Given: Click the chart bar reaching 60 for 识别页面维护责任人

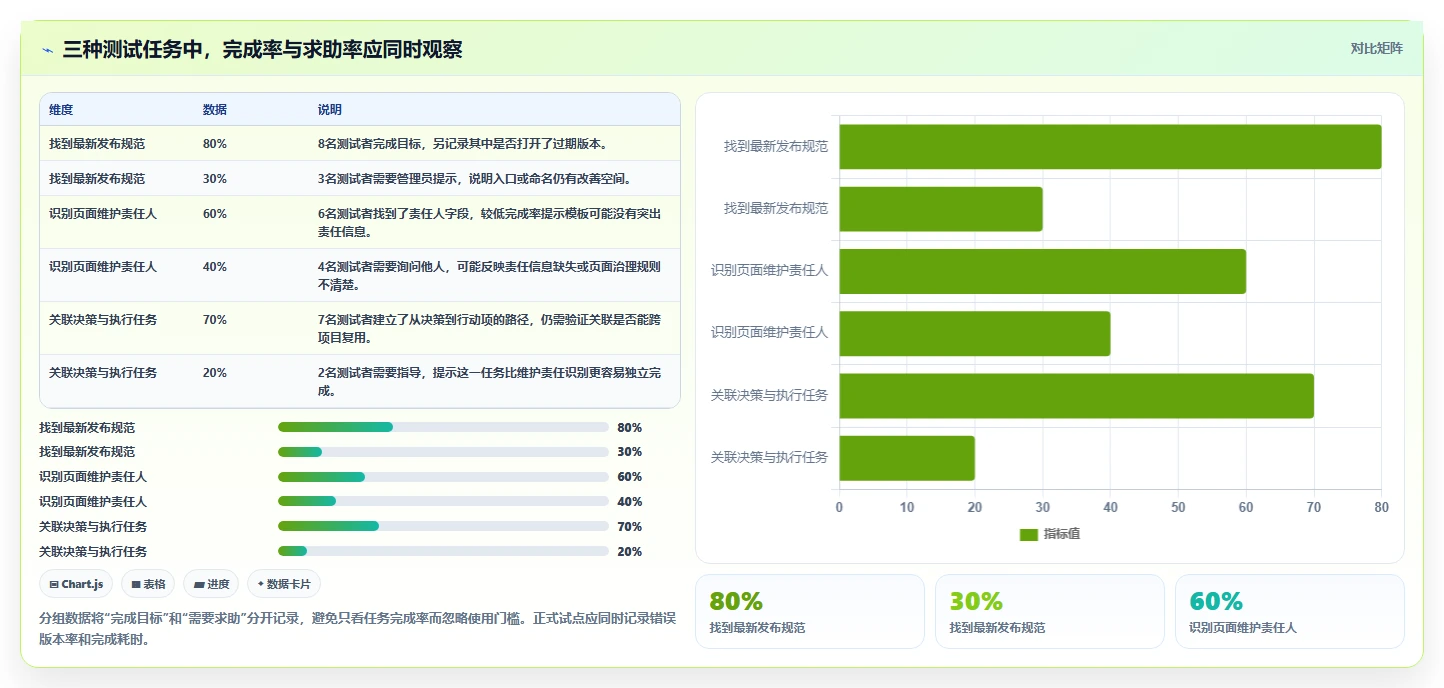Looking at the screenshot, I should click(x=1042, y=271).
